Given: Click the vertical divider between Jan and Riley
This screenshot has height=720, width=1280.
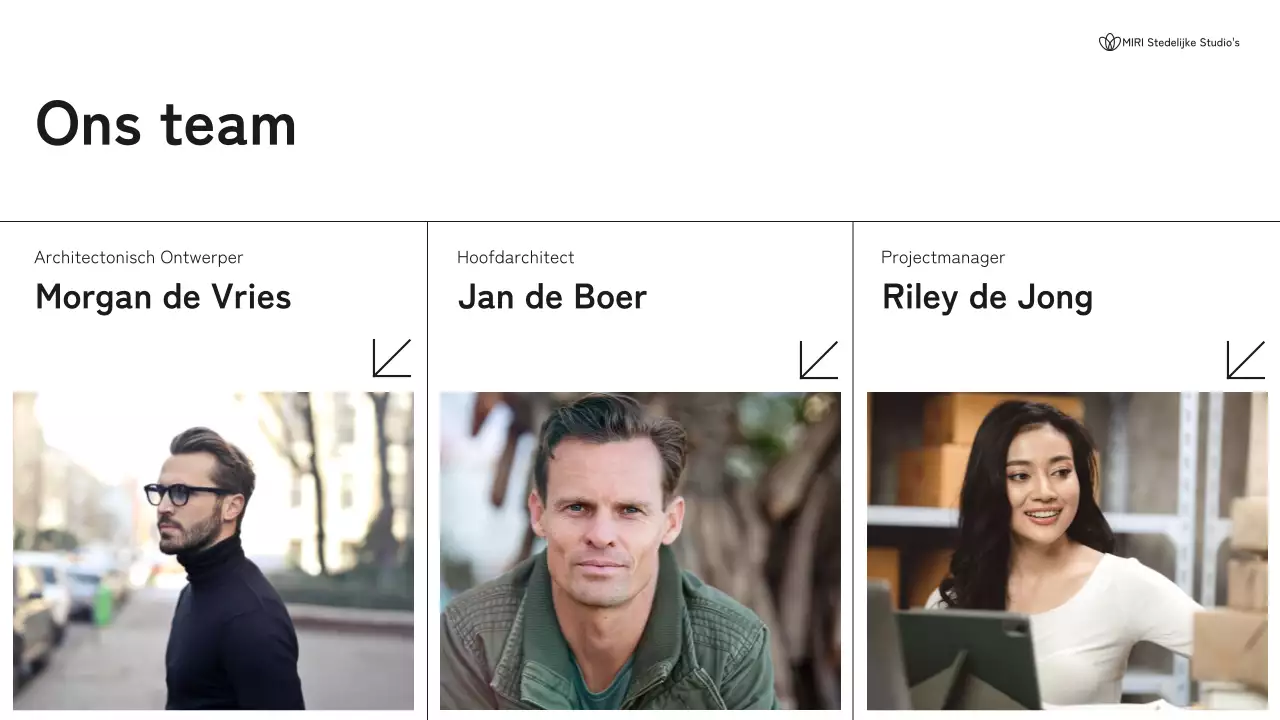Looking at the screenshot, I should coord(853,470).
